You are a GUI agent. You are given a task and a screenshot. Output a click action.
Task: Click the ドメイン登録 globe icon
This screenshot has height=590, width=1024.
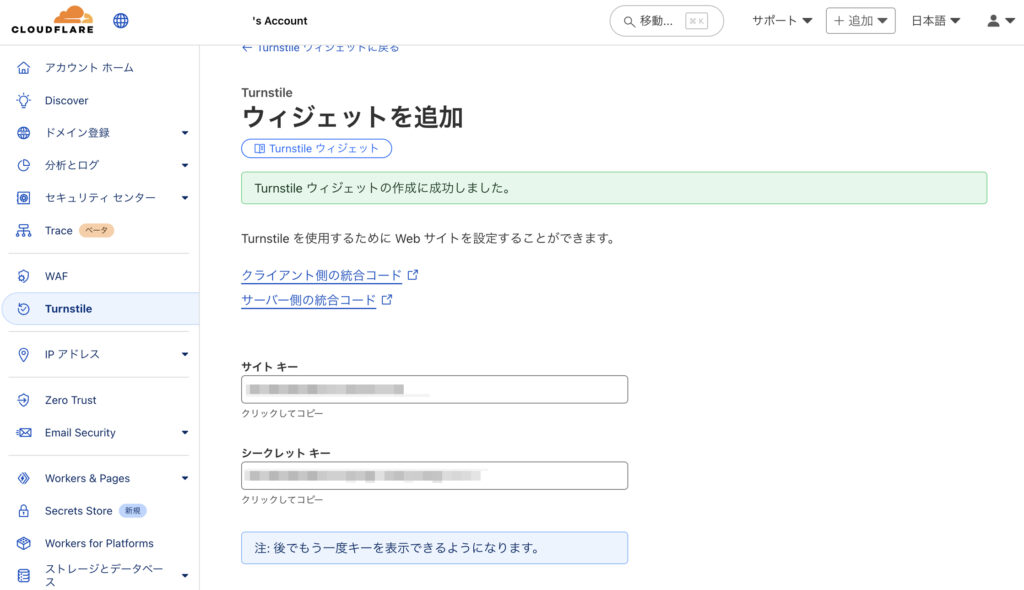(x=24, y=133)
